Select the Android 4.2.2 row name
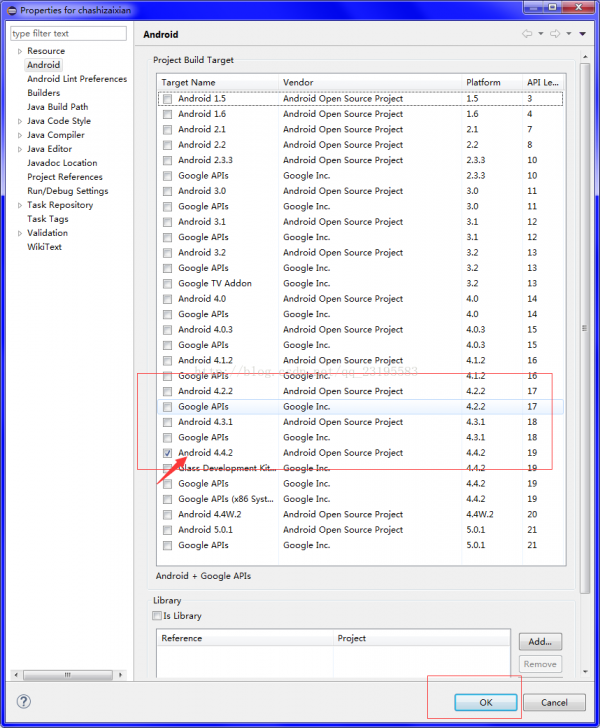This screenshot has height=728, width=600. click(x=205, y=391)
